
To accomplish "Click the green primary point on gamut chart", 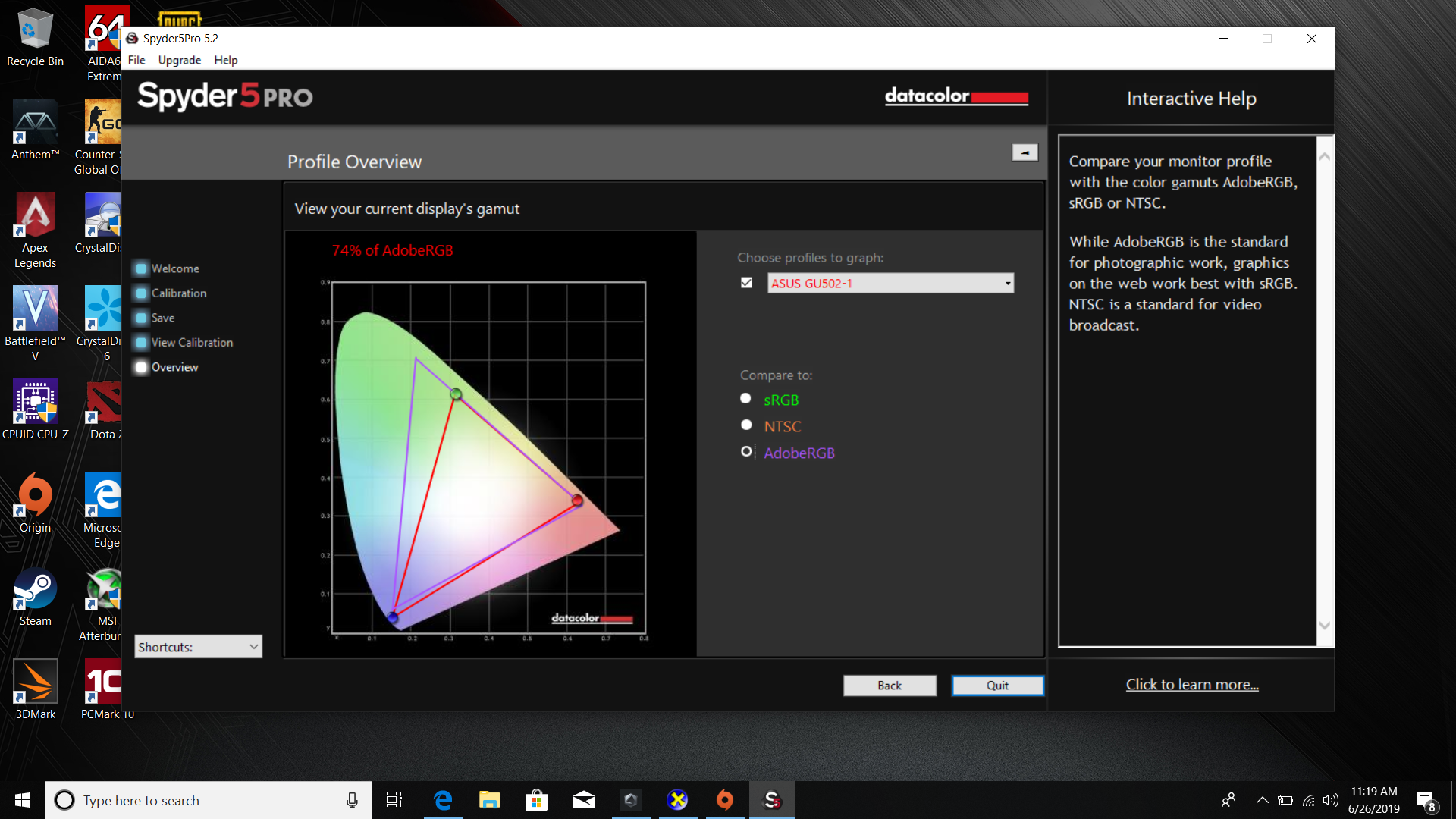I will click(456, 394).
